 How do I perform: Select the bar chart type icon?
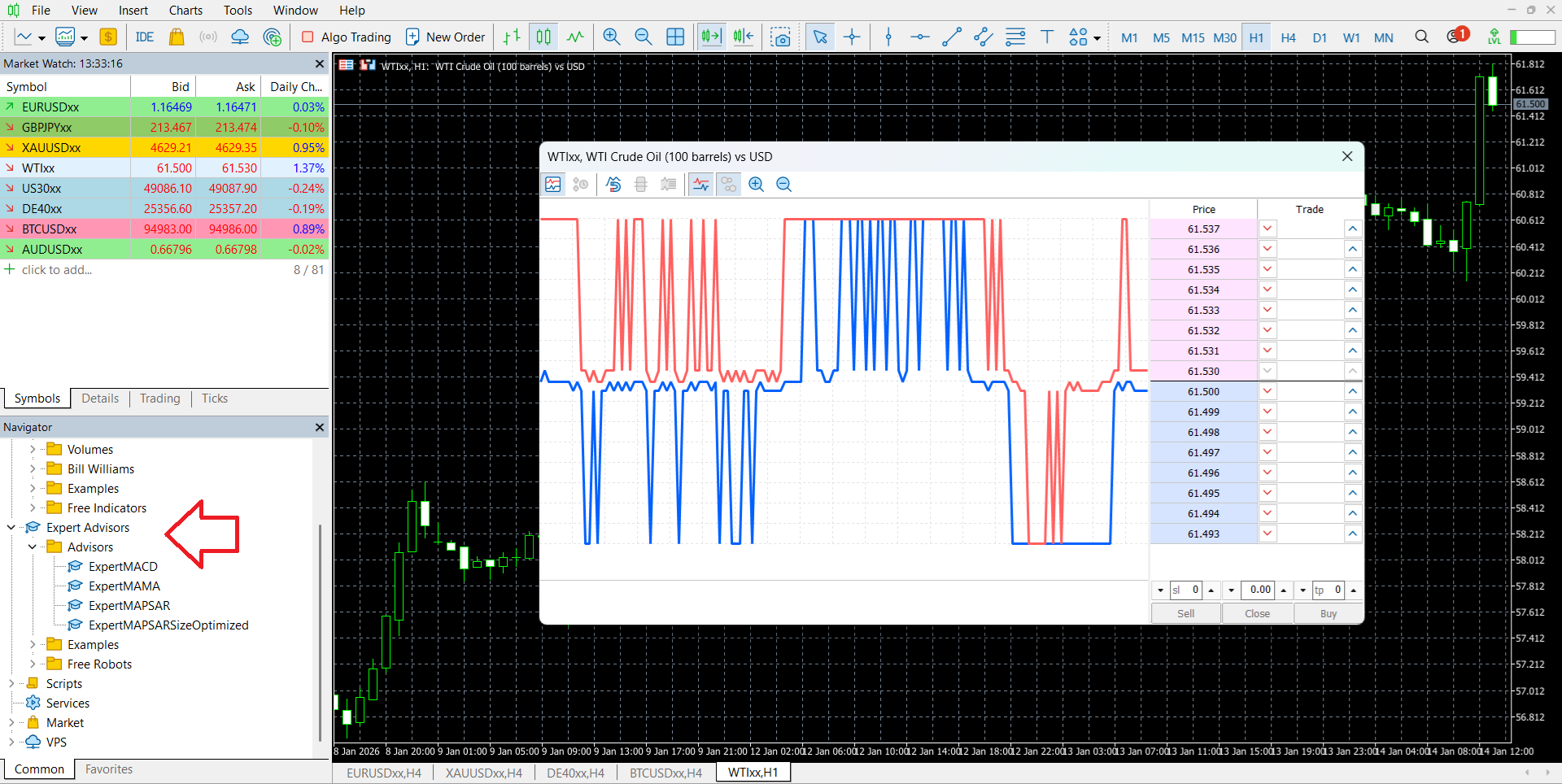511,37
